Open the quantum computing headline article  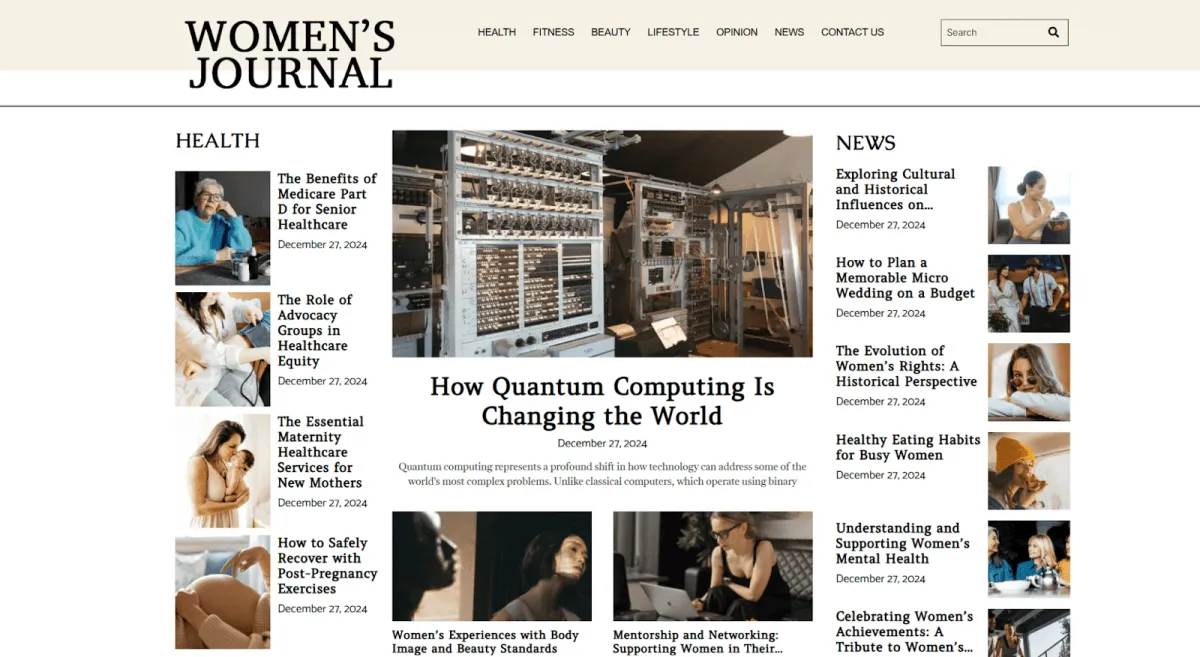tap(602, 401)
